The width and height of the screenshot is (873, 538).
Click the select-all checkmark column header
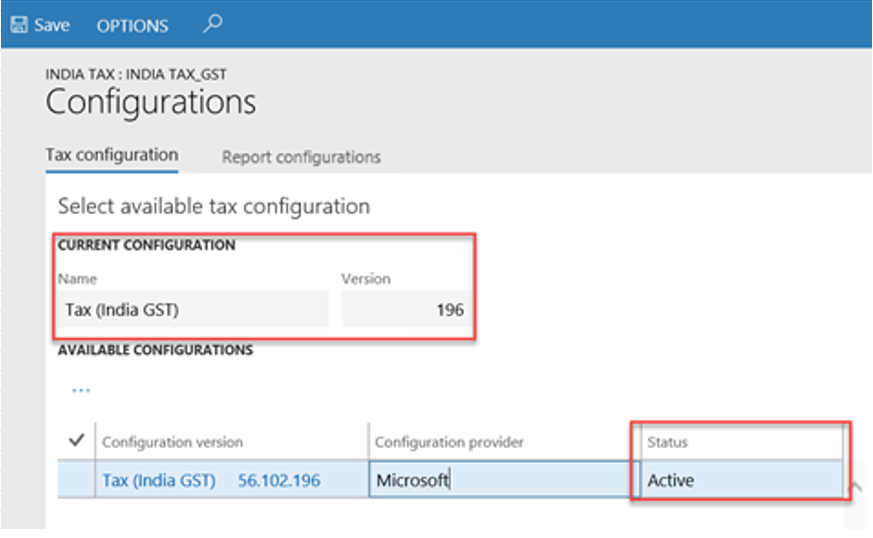pyautogui.click(x=78, y=441)
